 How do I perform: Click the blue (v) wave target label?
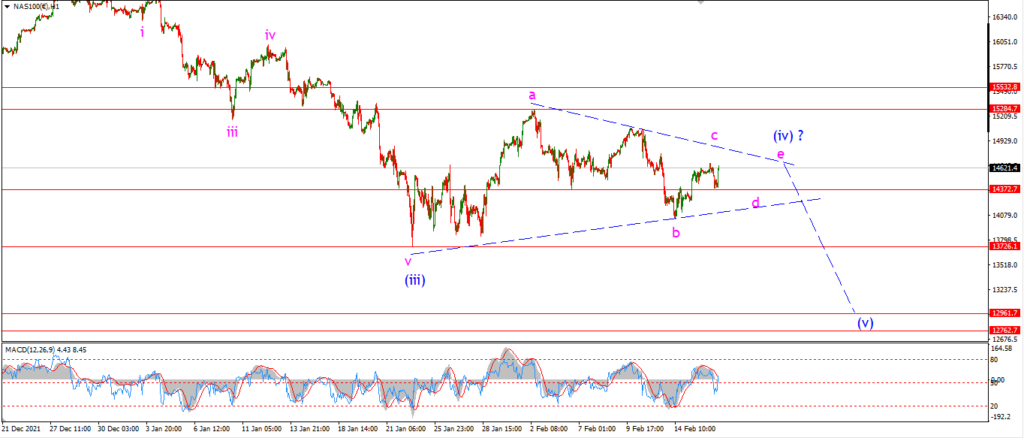tap(865, 322)
